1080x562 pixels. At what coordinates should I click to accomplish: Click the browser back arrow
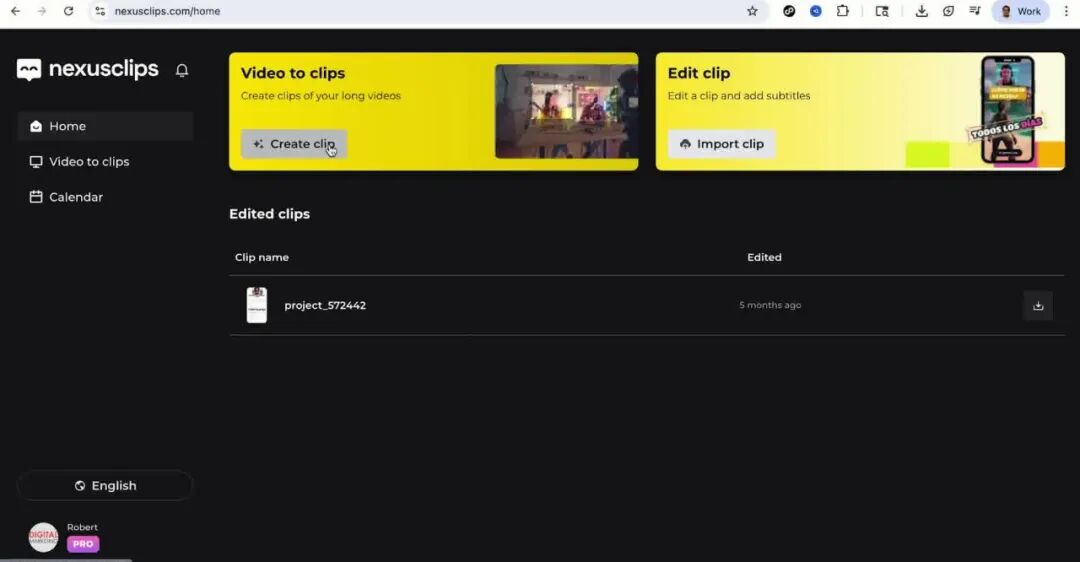tap(15, 11)
